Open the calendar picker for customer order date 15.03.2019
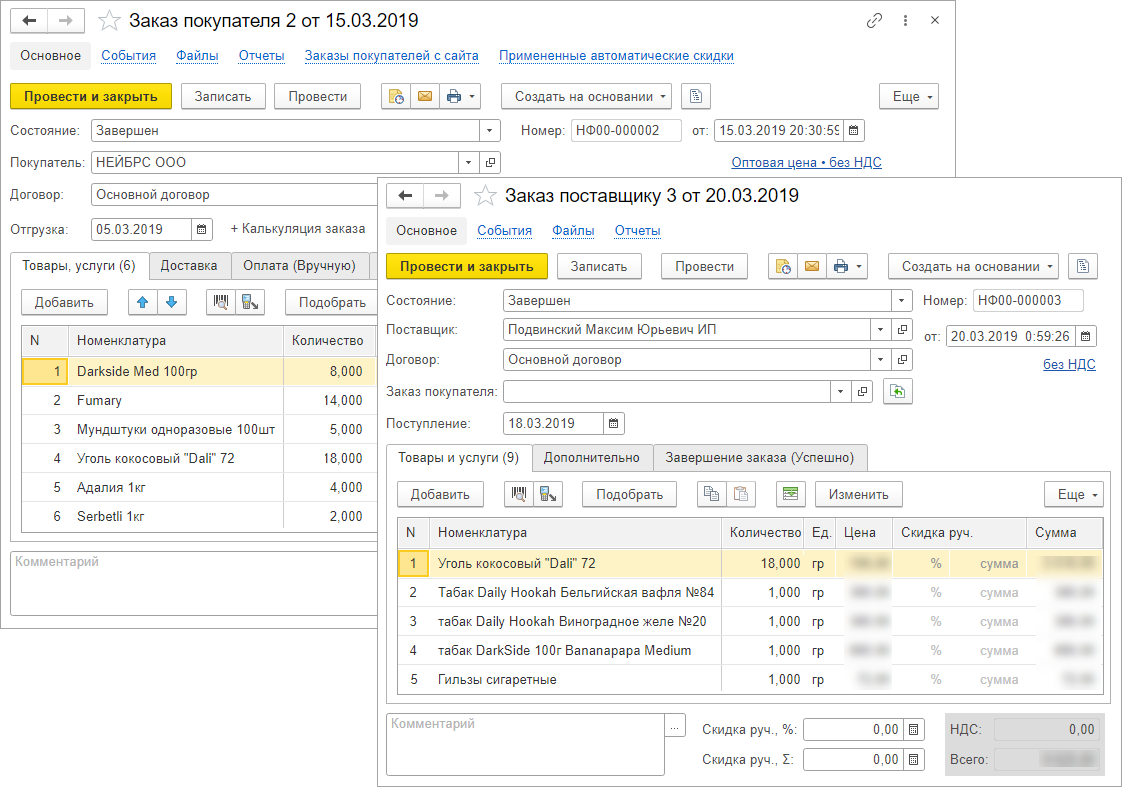Viewport: 1122px width, 787px height. [853, 131]
